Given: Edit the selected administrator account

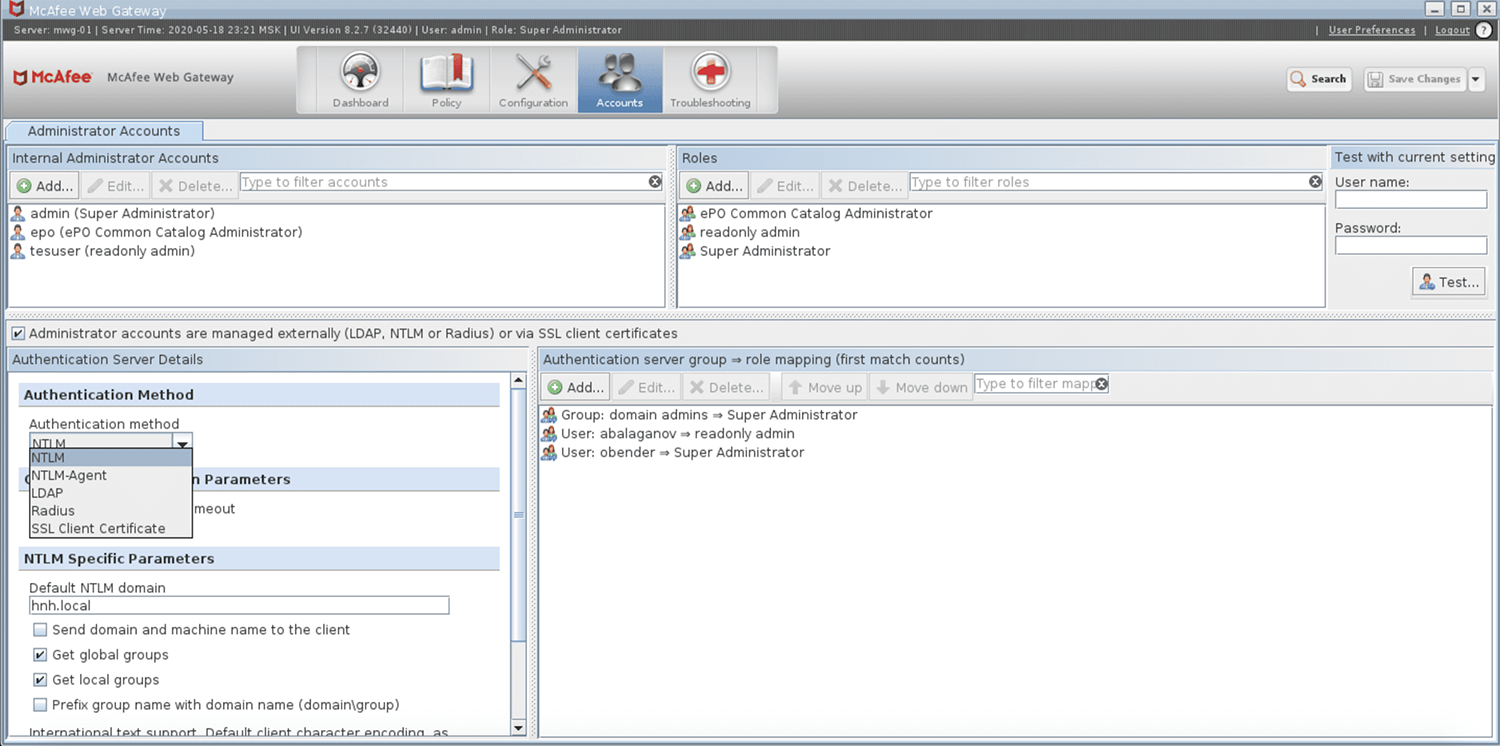Looking at the screenshot, I should pos(115,186).
